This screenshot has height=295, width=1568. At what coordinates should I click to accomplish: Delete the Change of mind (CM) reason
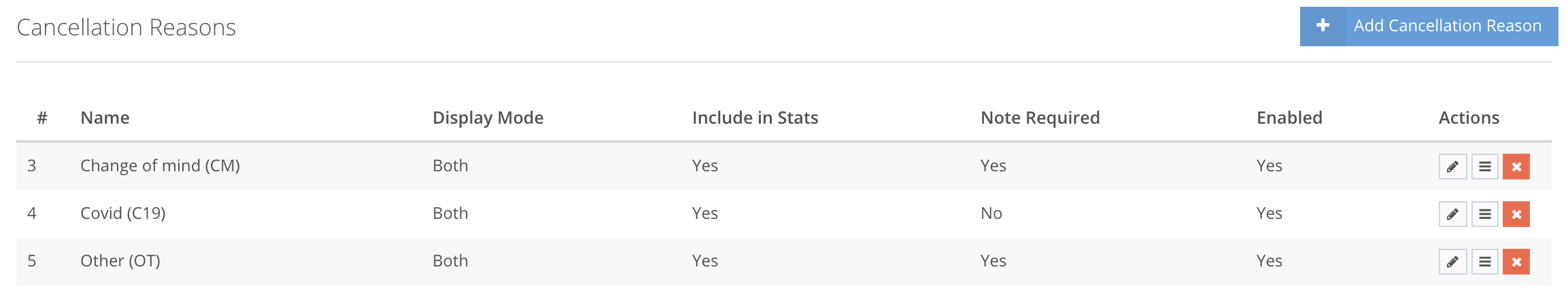(x=1516, y=167)
